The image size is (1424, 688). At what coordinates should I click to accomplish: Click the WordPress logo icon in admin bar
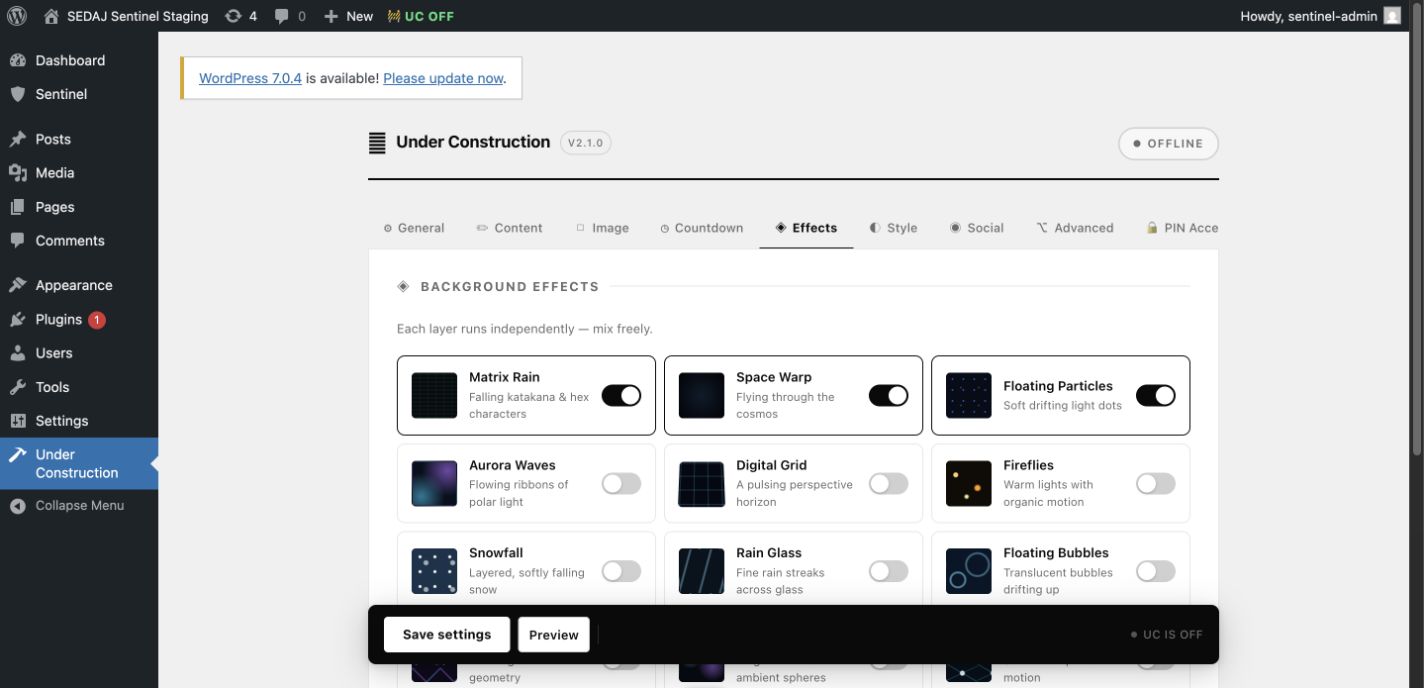[16, 16]
